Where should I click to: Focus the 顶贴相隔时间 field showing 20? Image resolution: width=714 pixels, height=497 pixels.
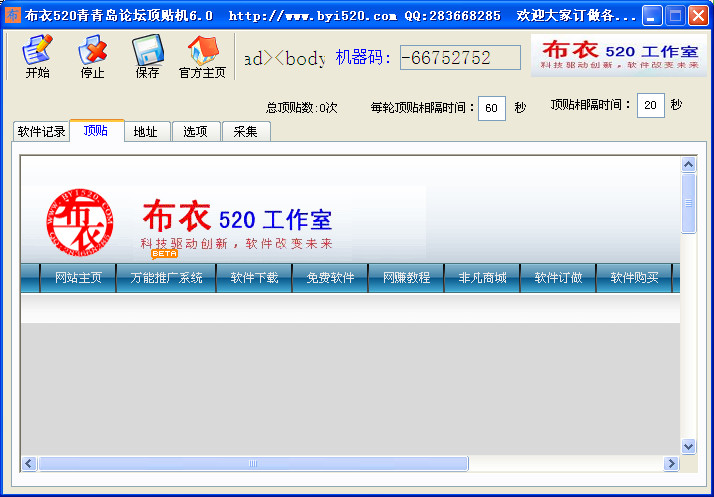click(x=650, y=105)
